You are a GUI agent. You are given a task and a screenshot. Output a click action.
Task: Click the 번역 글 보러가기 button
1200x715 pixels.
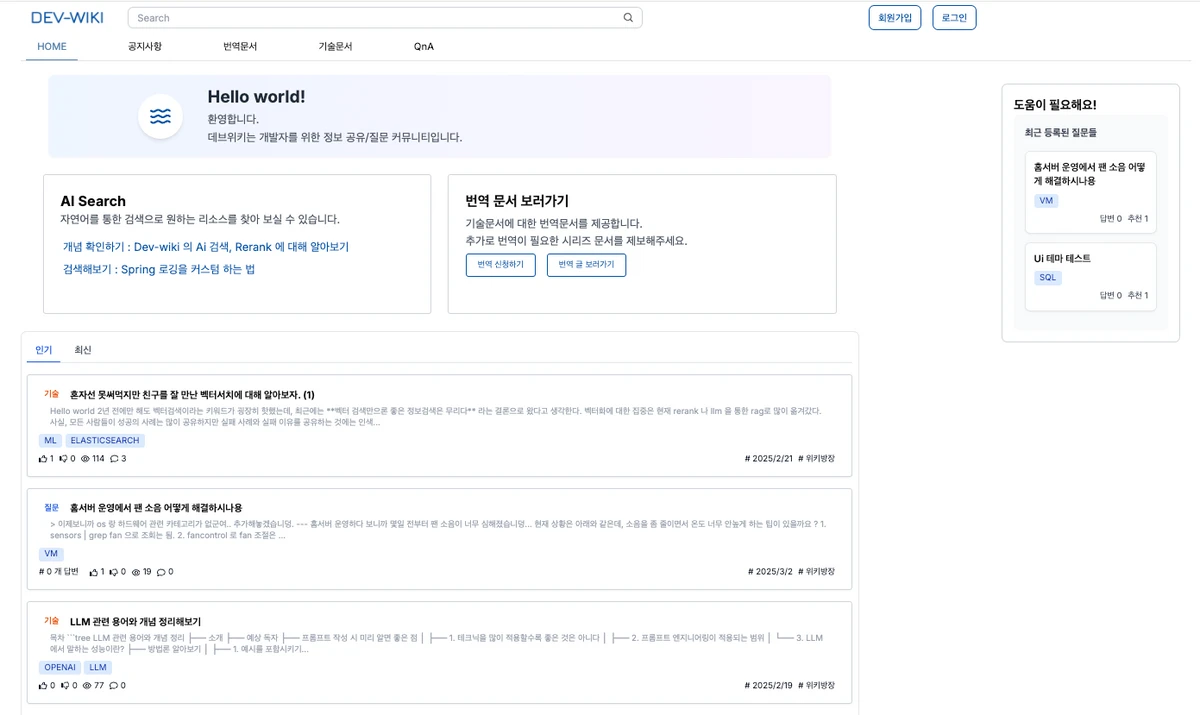coord(586,265)
